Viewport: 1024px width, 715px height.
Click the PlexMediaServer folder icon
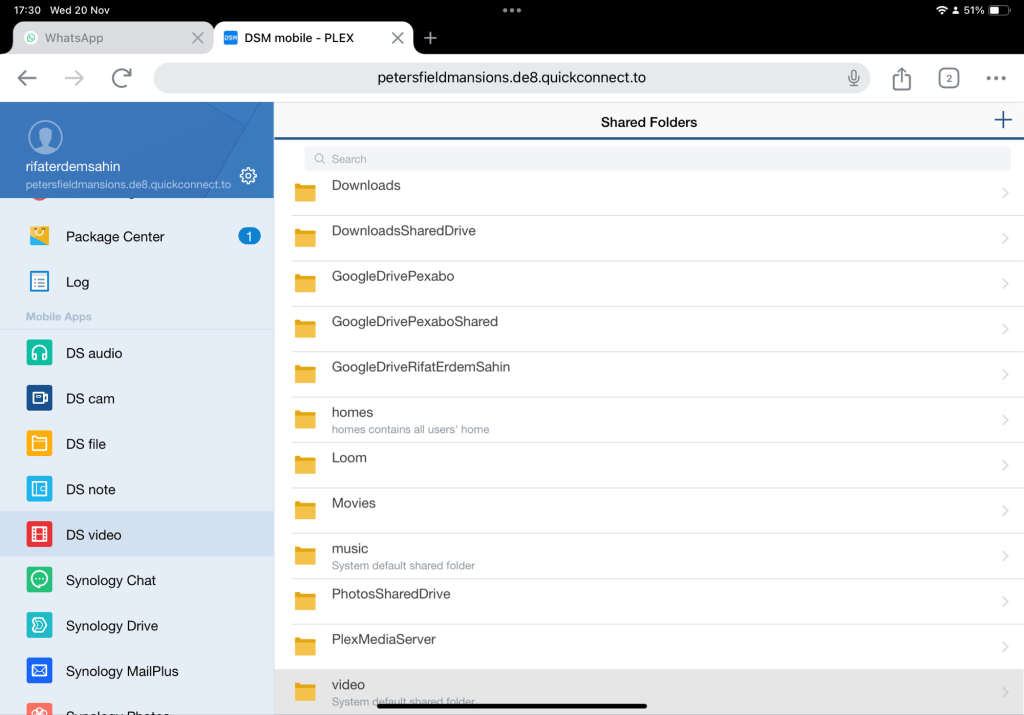(x=305, y=646)
